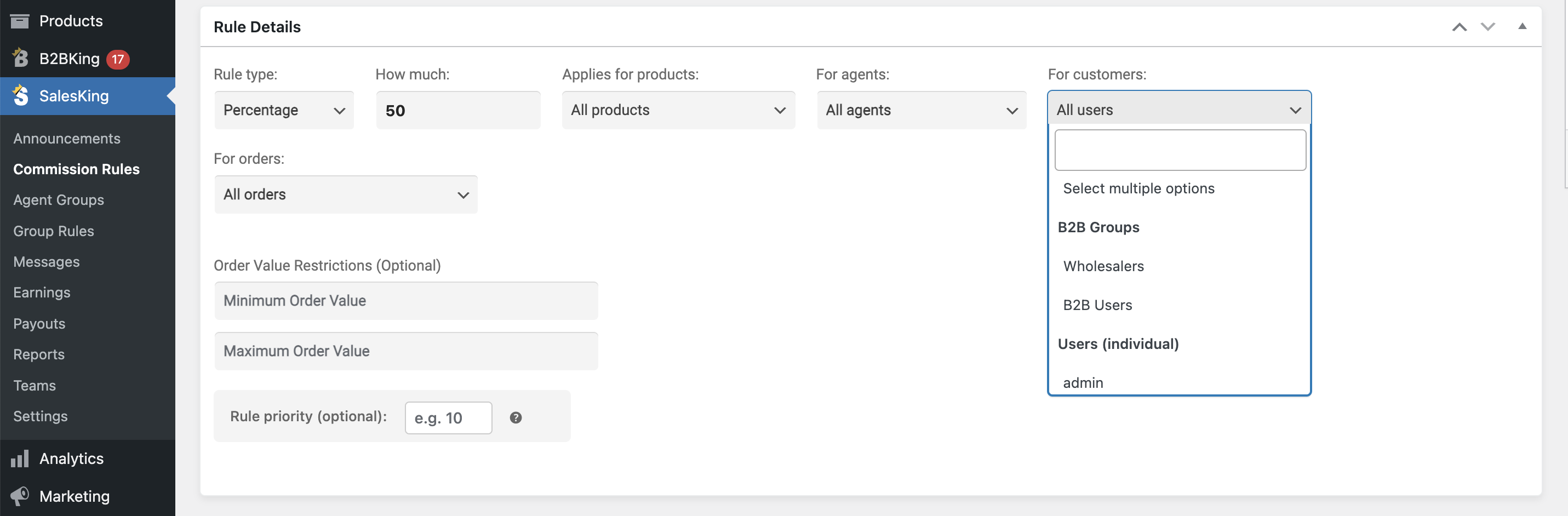
Task: Click the Analytics bar chart icon
Action: (20, 459)
